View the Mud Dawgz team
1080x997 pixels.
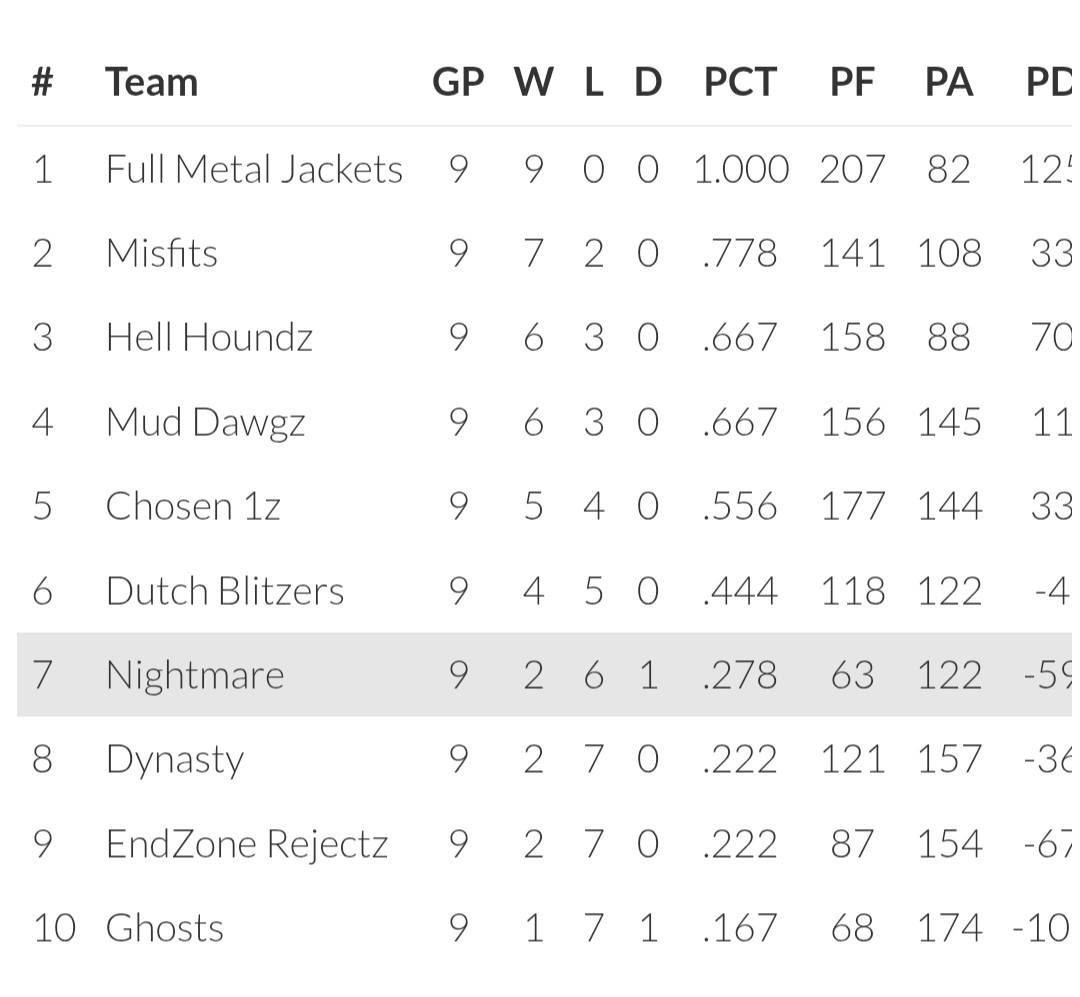coord(205,422)
